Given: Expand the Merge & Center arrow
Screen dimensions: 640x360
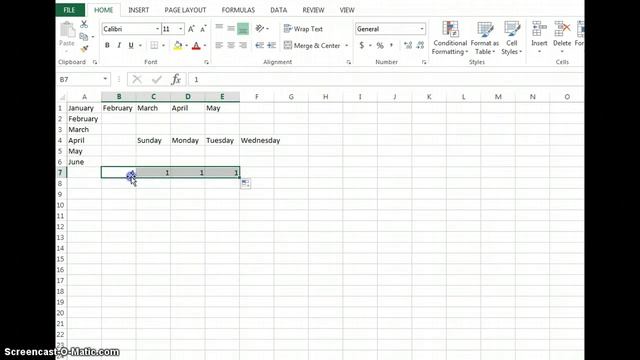Looking at the screenshot, I should (347, 45).
